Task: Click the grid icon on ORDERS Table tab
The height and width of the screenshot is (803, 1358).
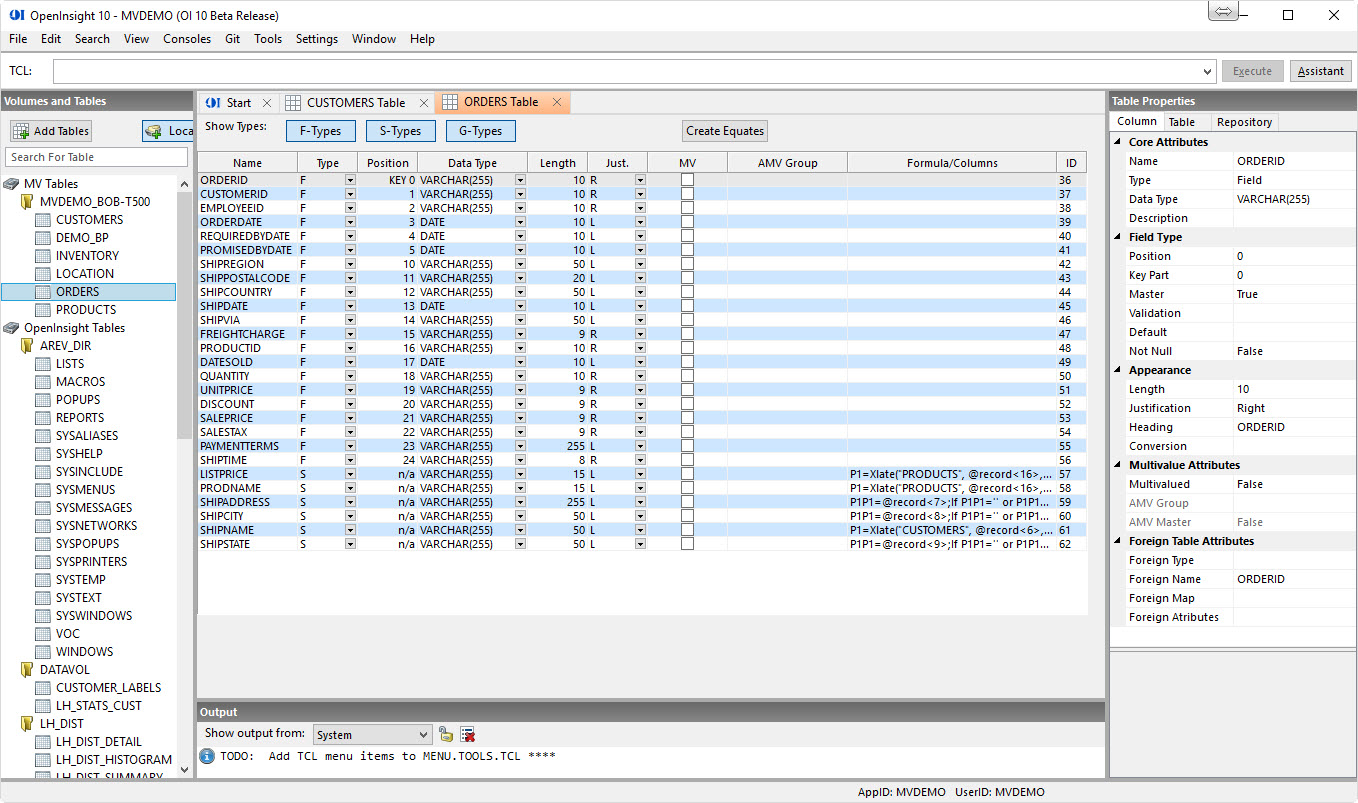Action: [x=450, y=102]
